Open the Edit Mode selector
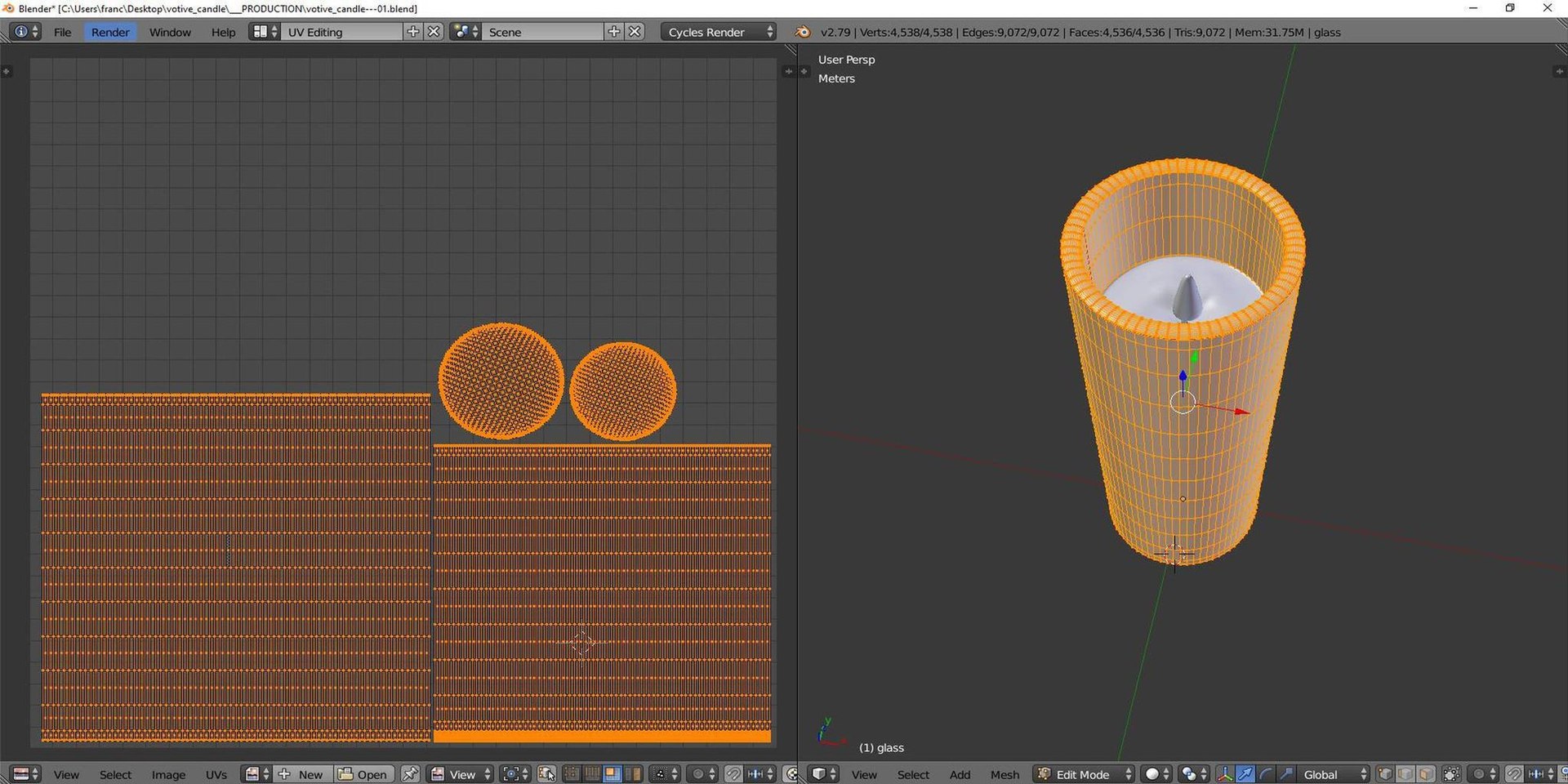This screenshot has height=784, width=1568. point(1084,774)
